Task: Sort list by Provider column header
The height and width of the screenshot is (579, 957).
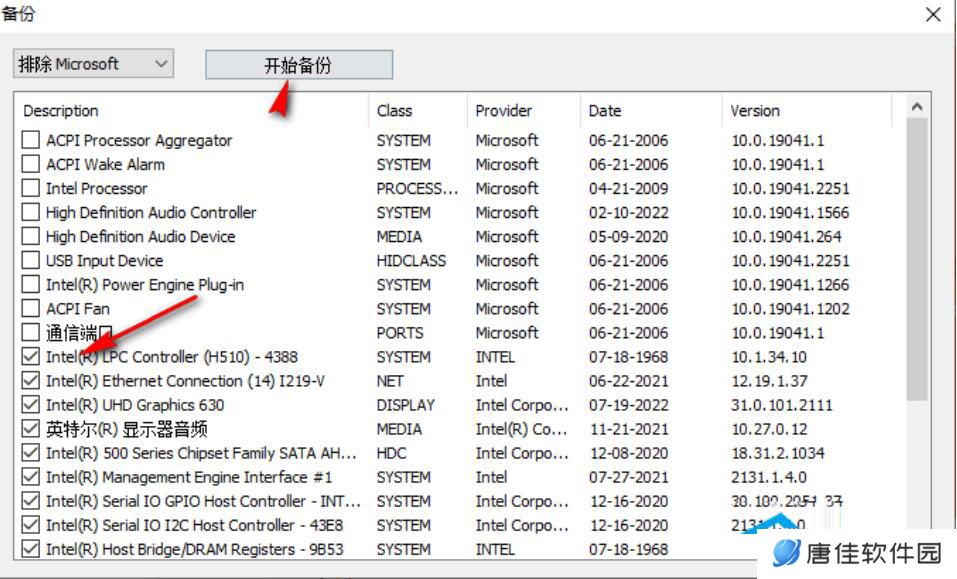Action: tap(504, 110)
